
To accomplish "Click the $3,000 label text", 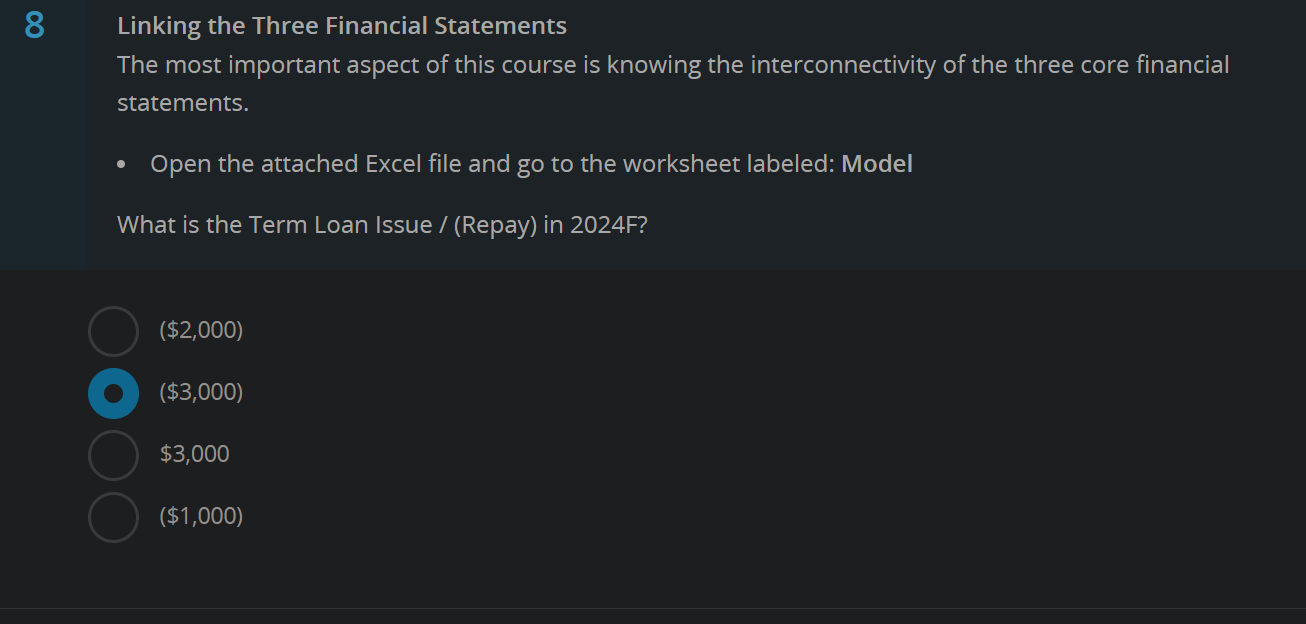I will click(193, 454).
